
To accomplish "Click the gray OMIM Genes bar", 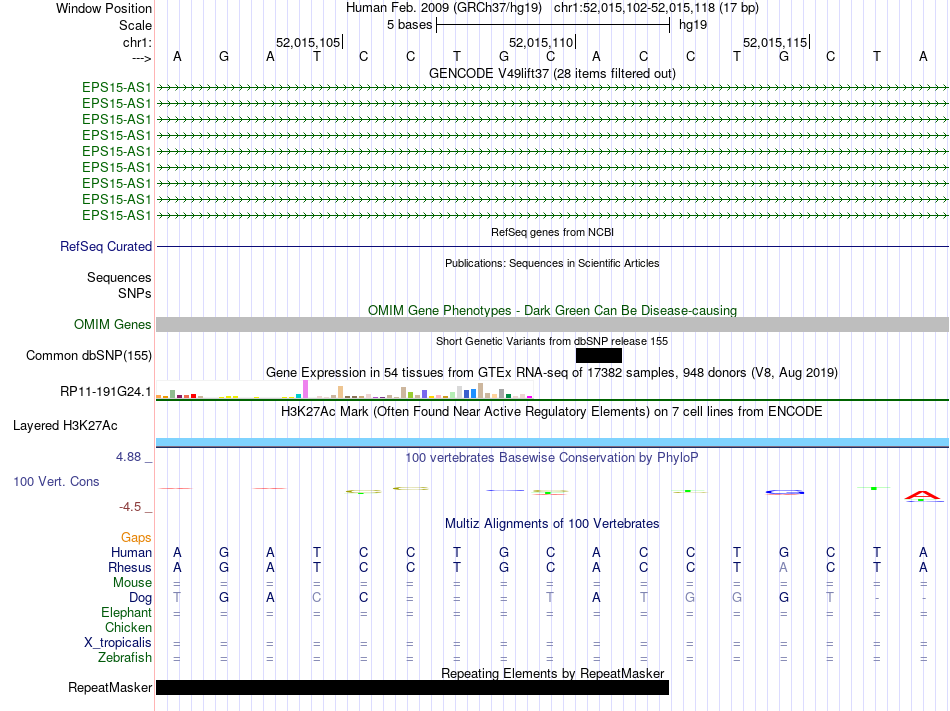I will pos(552,325).
